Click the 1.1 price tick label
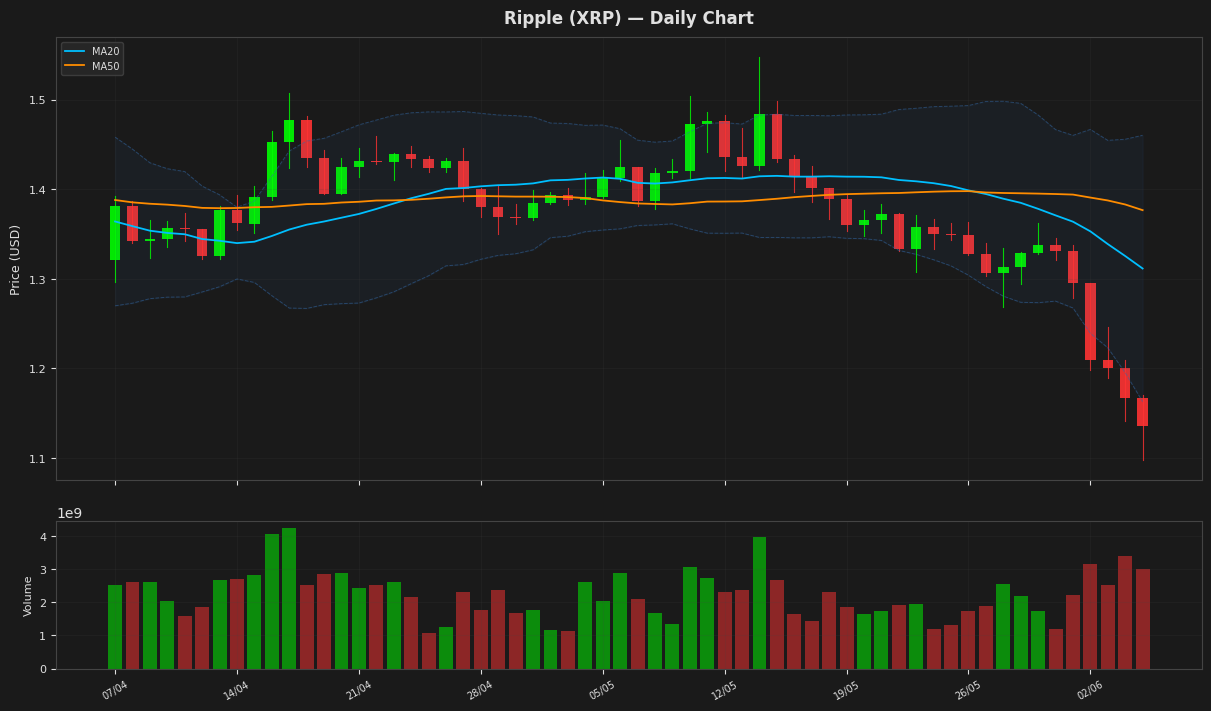The height and width of the screenshot is (711, 1211). 40,459
